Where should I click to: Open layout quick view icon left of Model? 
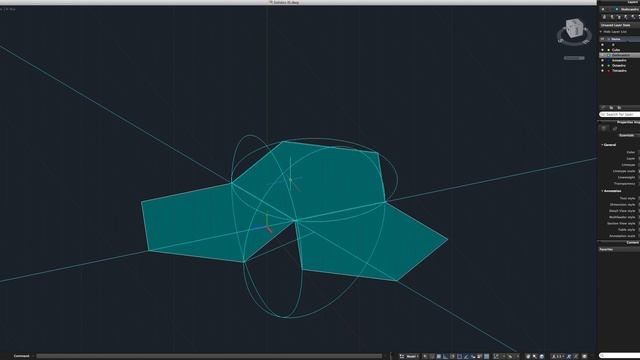pyautogui.click(x=402, y=356)
